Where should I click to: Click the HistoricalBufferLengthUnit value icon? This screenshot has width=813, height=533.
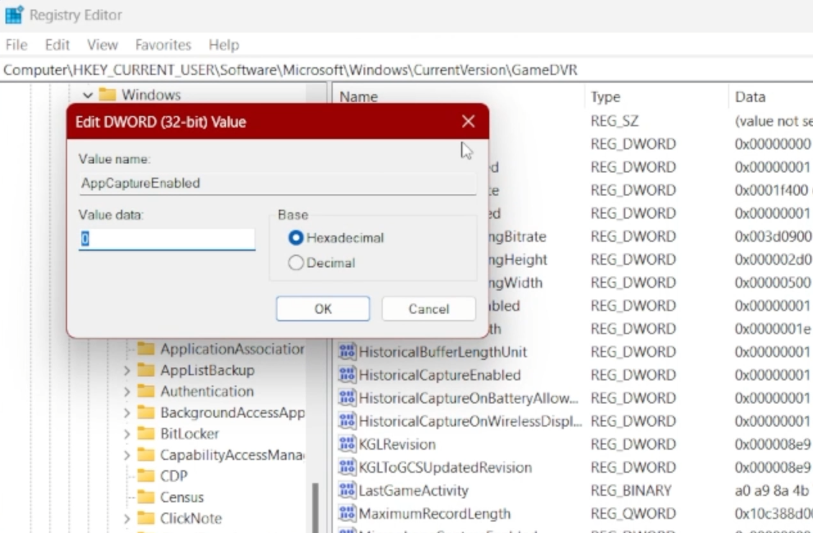[347, 352]
